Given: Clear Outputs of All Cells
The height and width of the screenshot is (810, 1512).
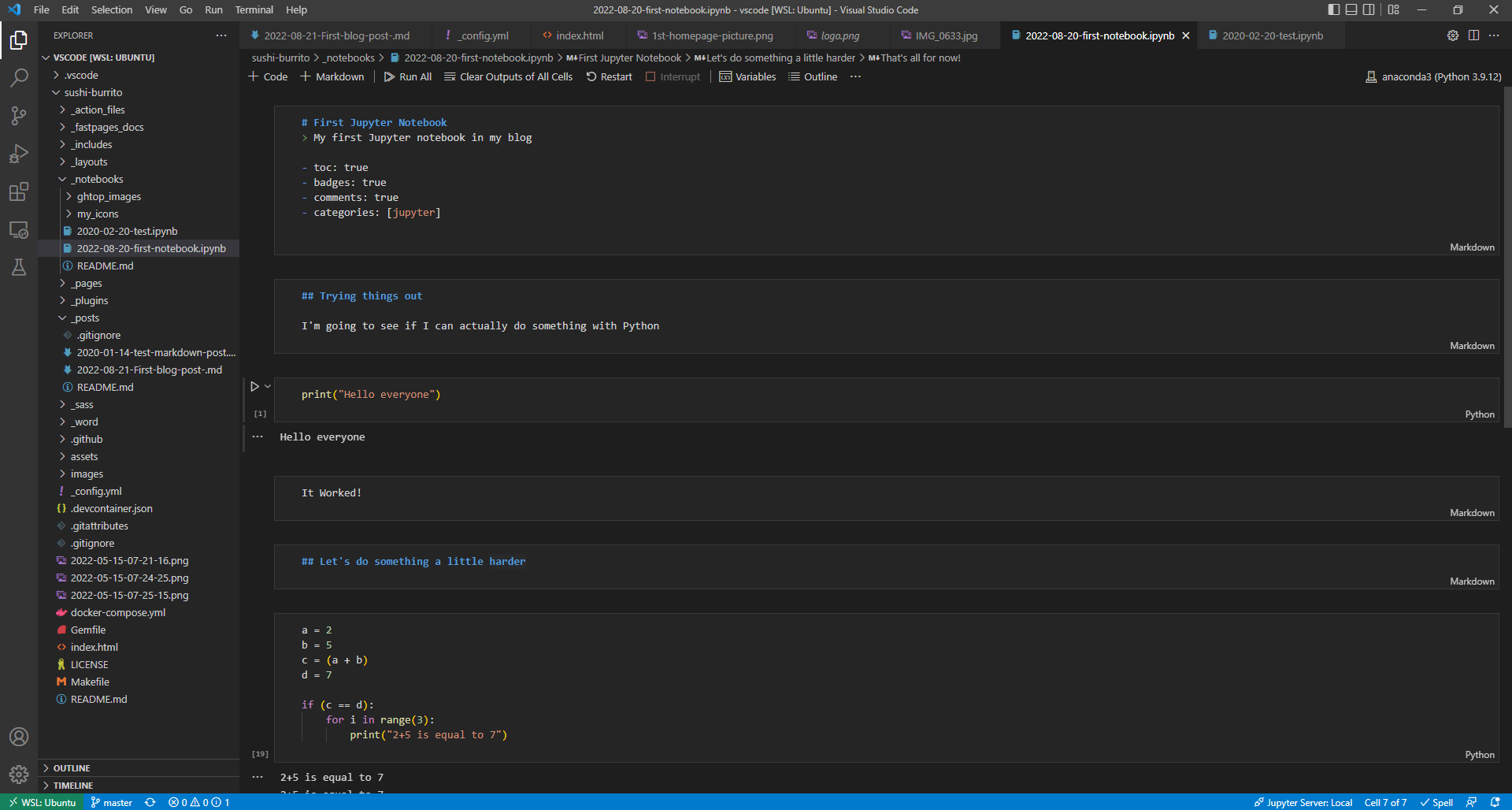Looking at the screenshot, I should (x=508, y=76).
